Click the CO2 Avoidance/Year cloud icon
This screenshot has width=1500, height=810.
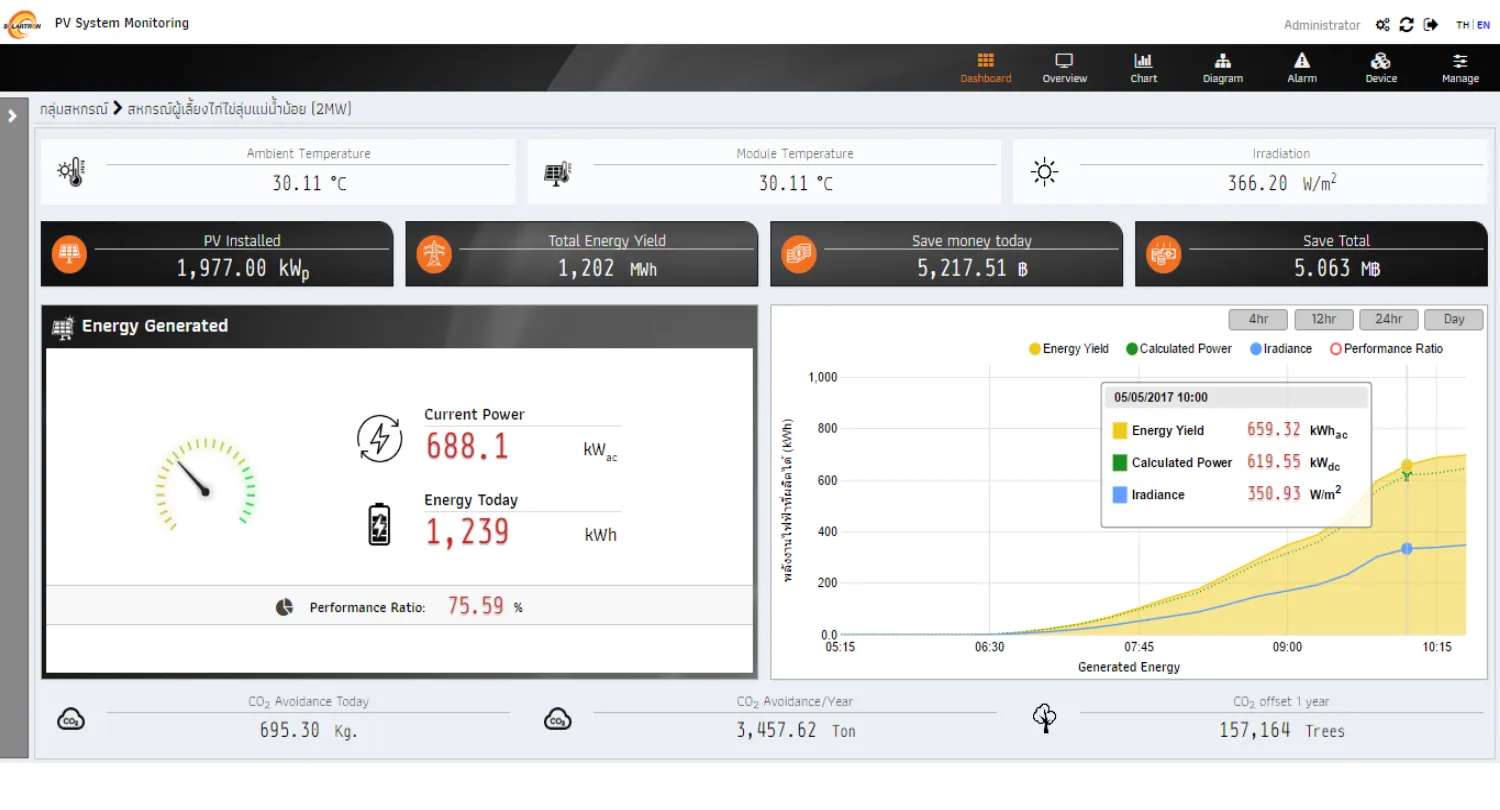[x=558, y=718]
